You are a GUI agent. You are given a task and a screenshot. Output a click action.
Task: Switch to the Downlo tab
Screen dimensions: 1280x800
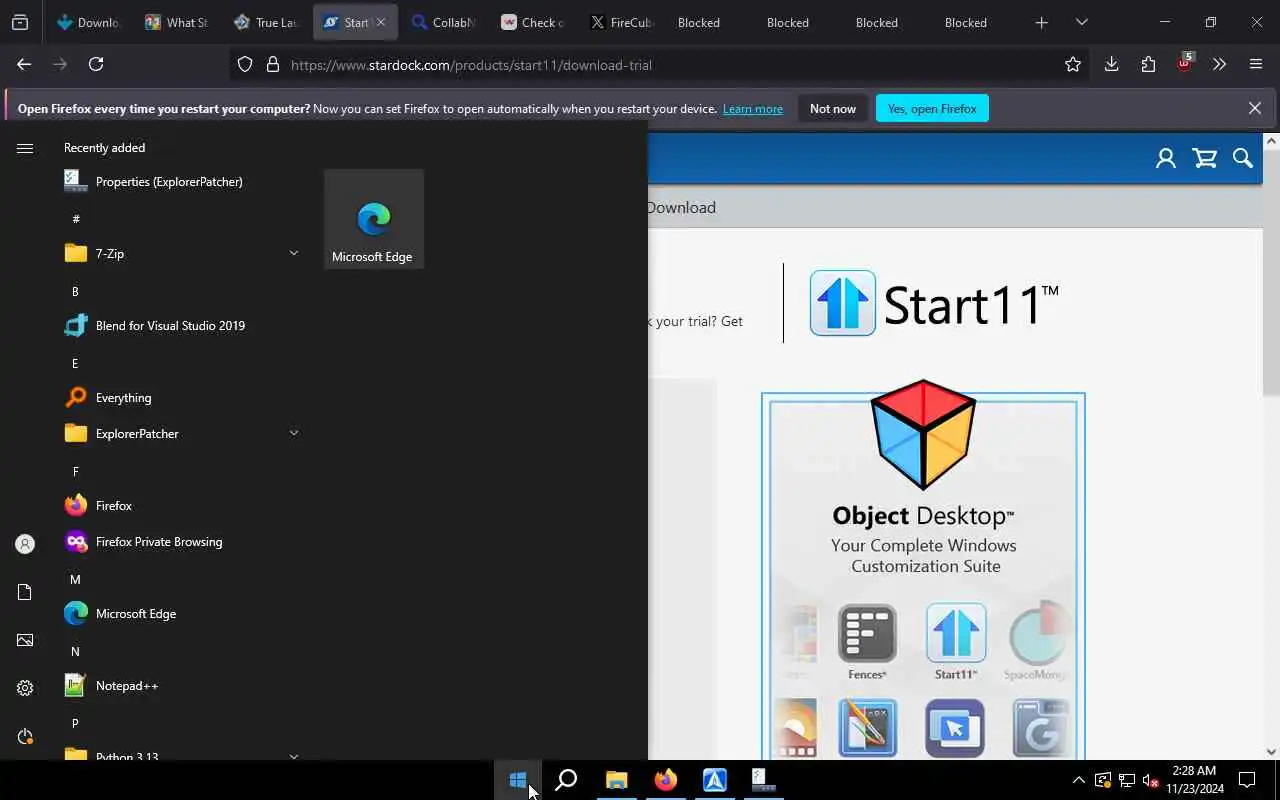(88, 22)
